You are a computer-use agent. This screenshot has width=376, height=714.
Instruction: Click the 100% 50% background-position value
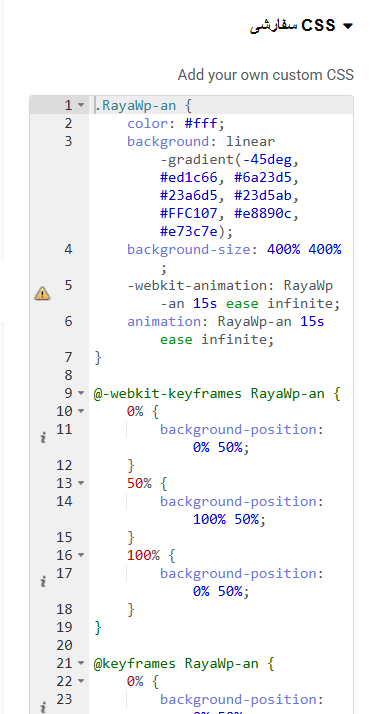(226, 519)
